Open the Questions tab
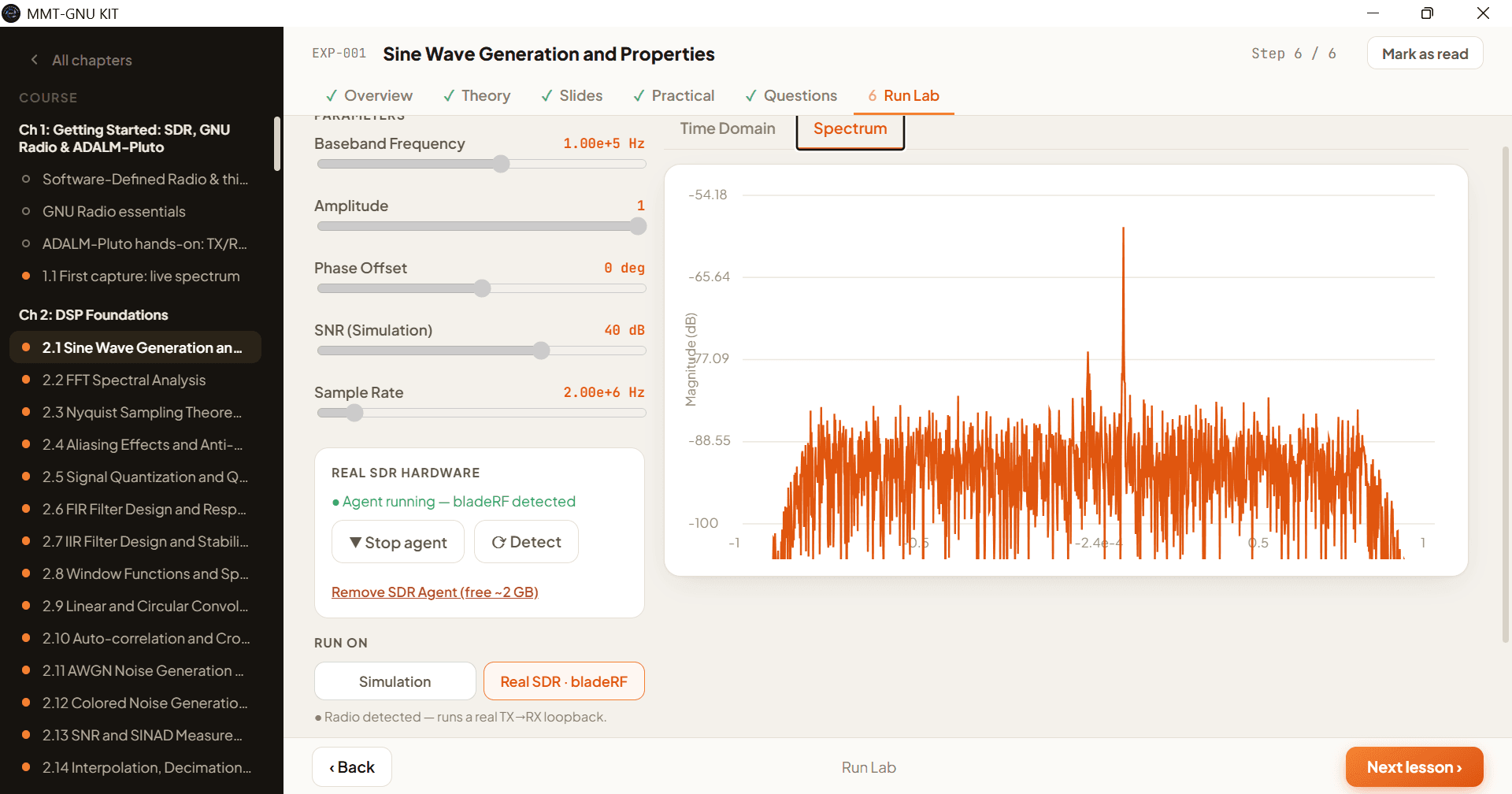 tap(791, 95)
